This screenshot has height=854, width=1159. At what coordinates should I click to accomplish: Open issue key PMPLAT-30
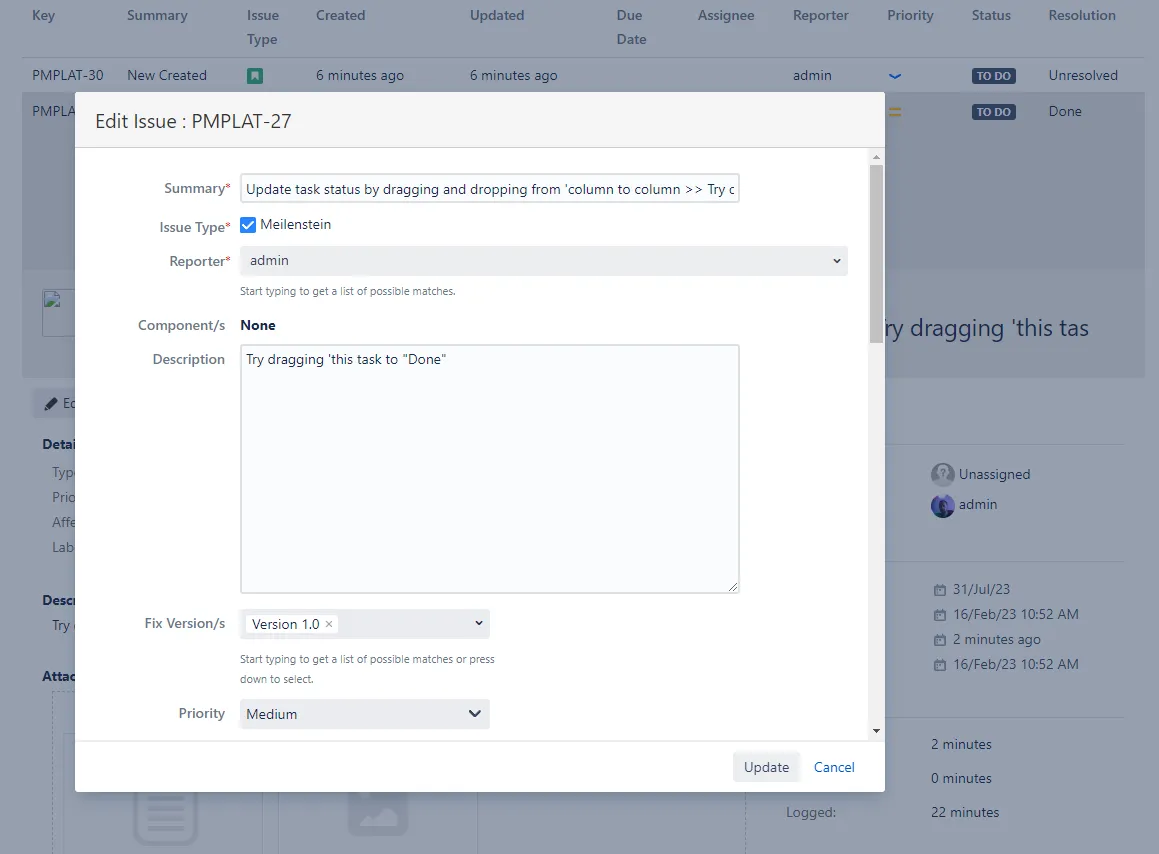pyautogui.click(x=68, y=75)
